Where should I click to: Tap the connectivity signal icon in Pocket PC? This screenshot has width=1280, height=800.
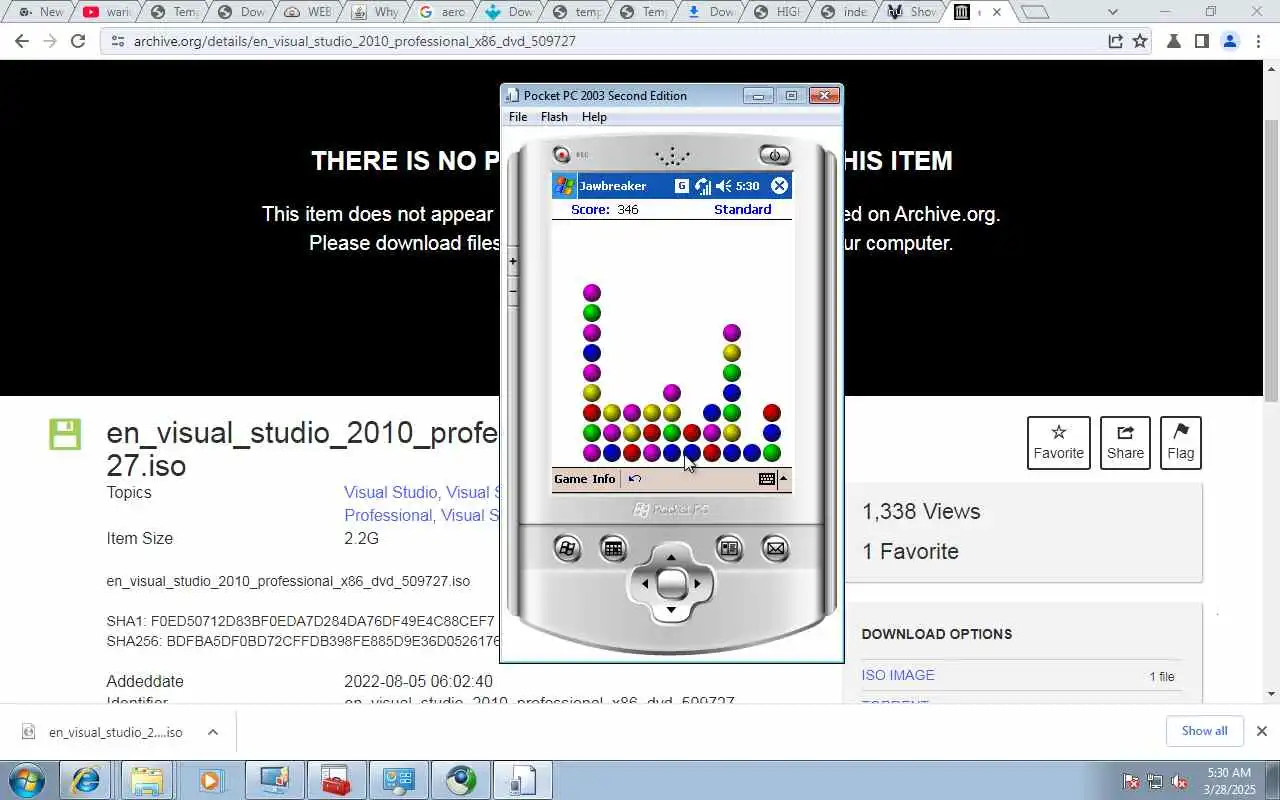click(703, 186)
